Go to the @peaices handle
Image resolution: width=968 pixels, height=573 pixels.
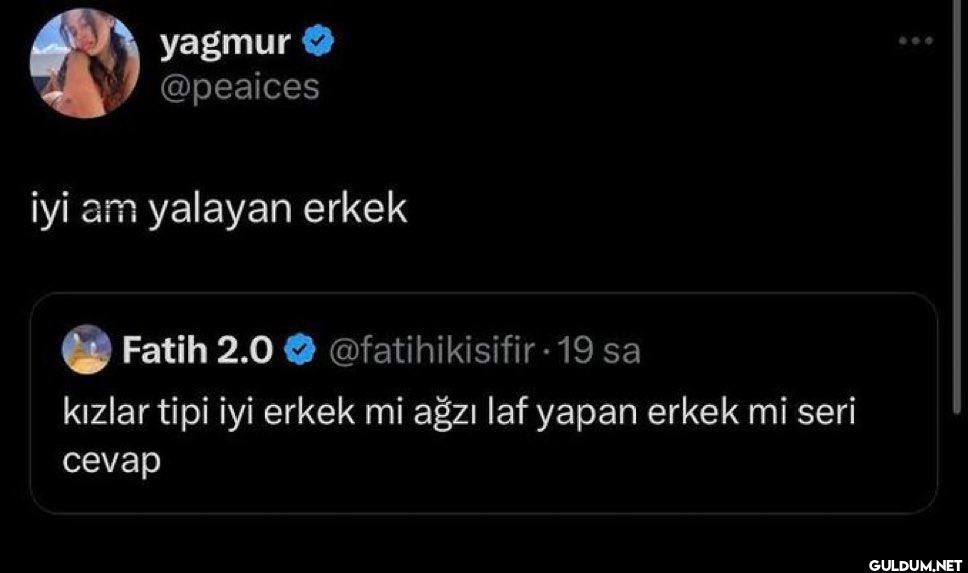click(239, 87)
